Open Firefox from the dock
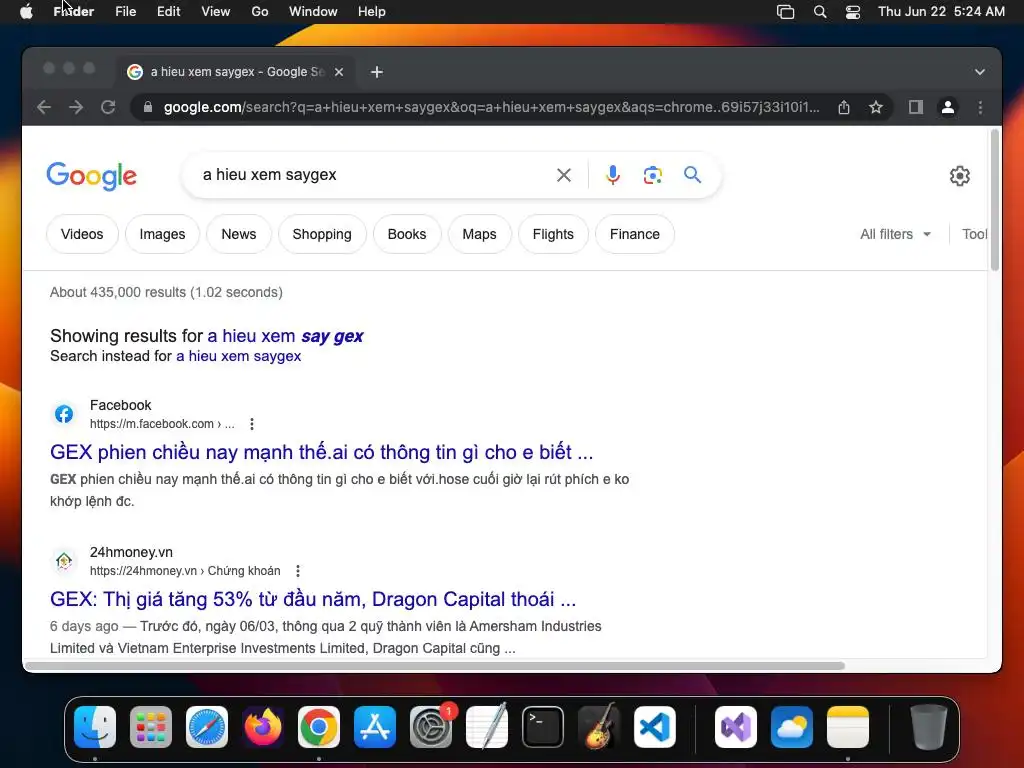Viewport: 1024px width, 768px height. pyautogui.click(x=263, y=727)
